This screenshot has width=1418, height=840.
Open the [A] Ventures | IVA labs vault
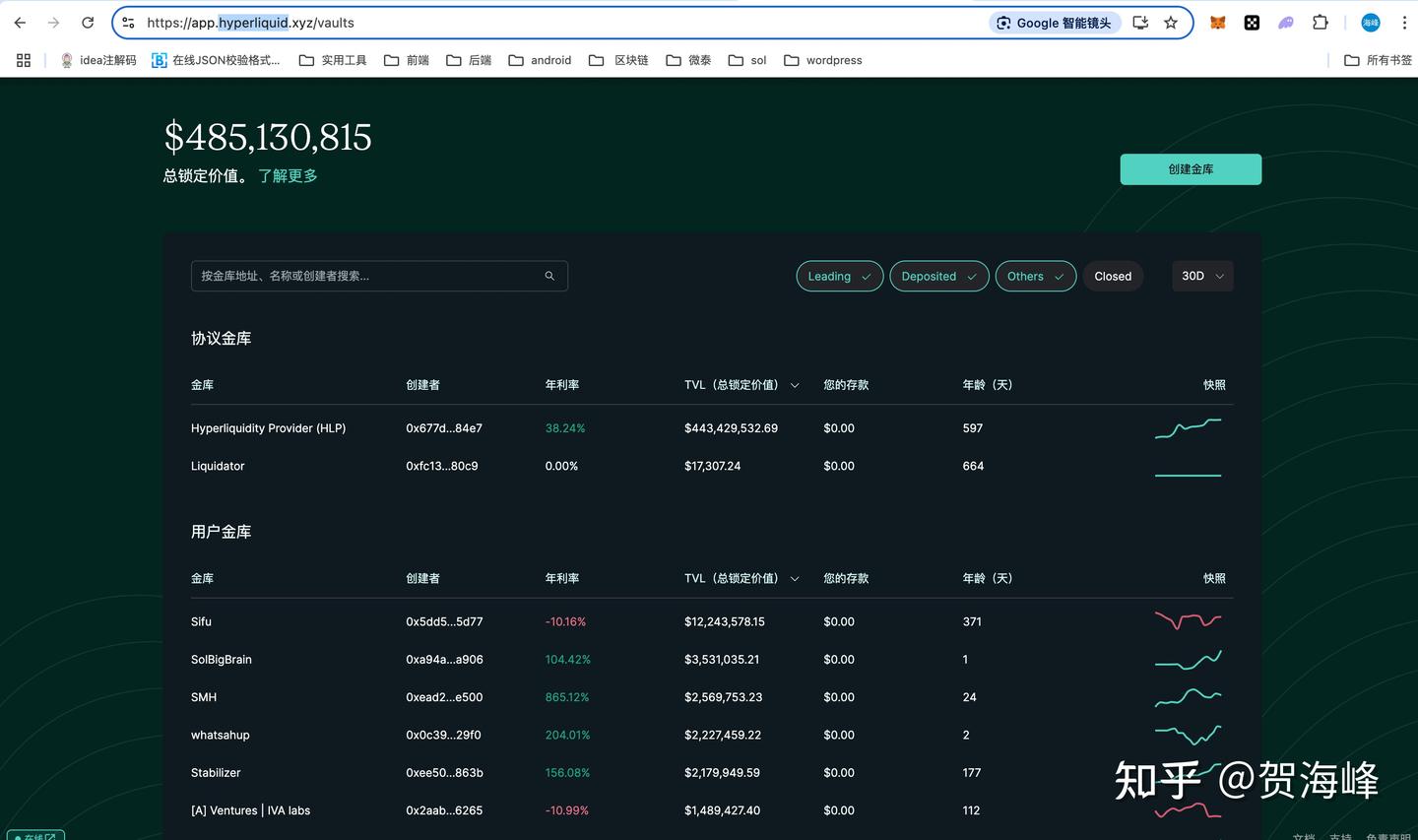(x=250, y=810)
